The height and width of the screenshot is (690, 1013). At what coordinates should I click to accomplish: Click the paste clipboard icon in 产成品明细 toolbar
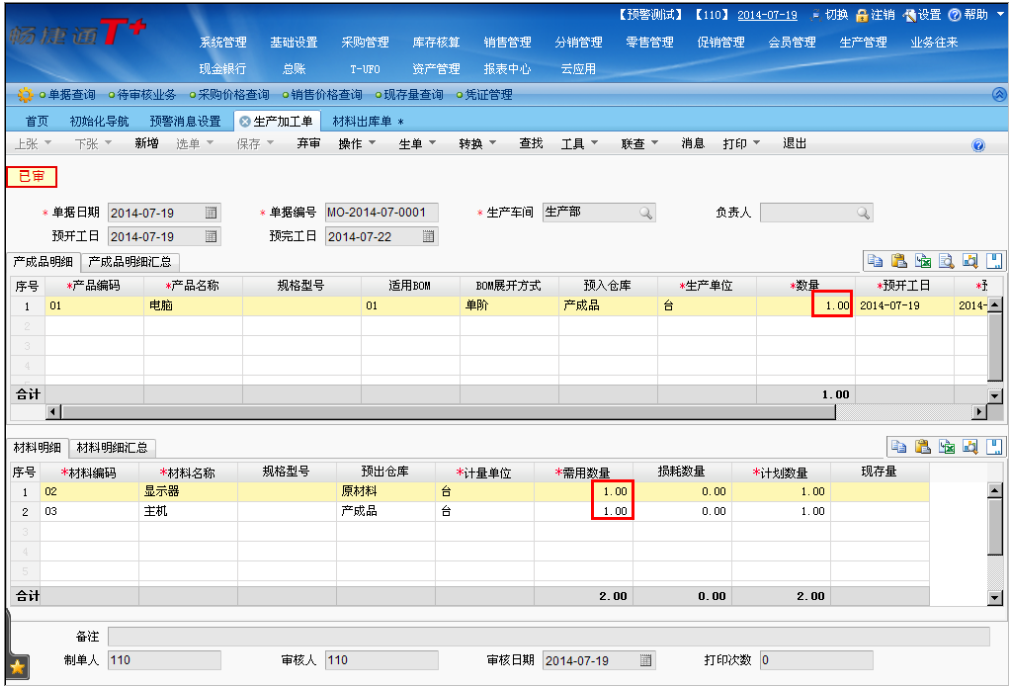click(899, 261)
